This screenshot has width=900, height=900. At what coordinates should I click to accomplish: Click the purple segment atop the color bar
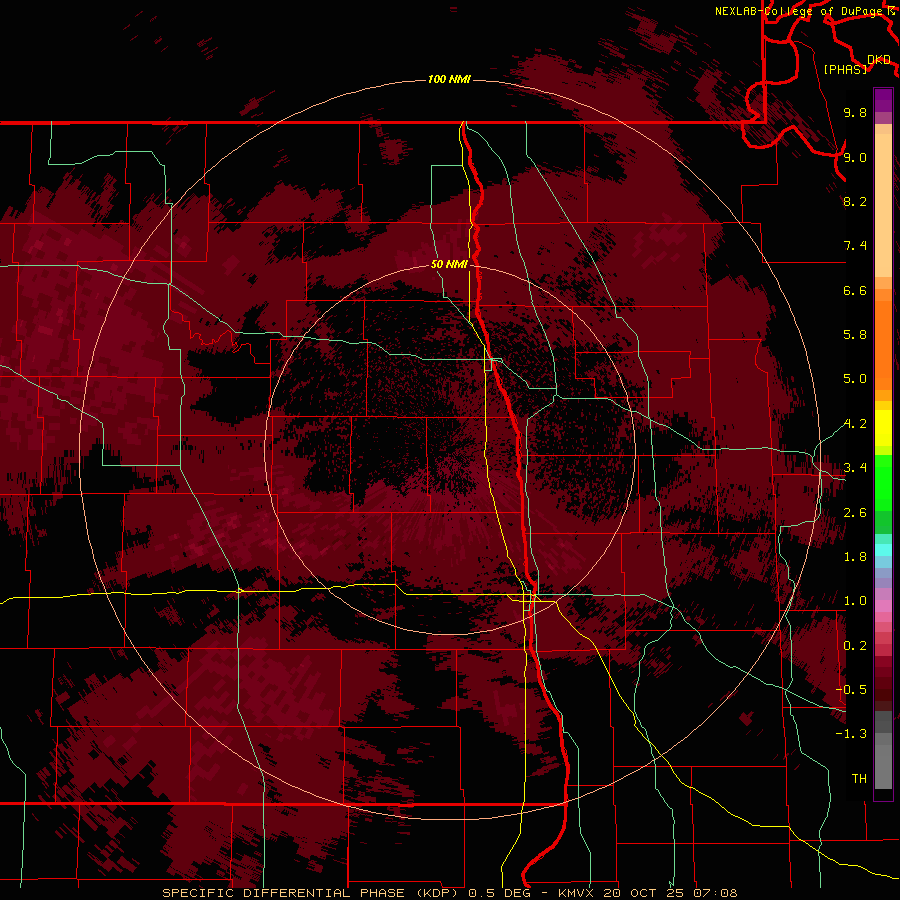click(883, 100)
